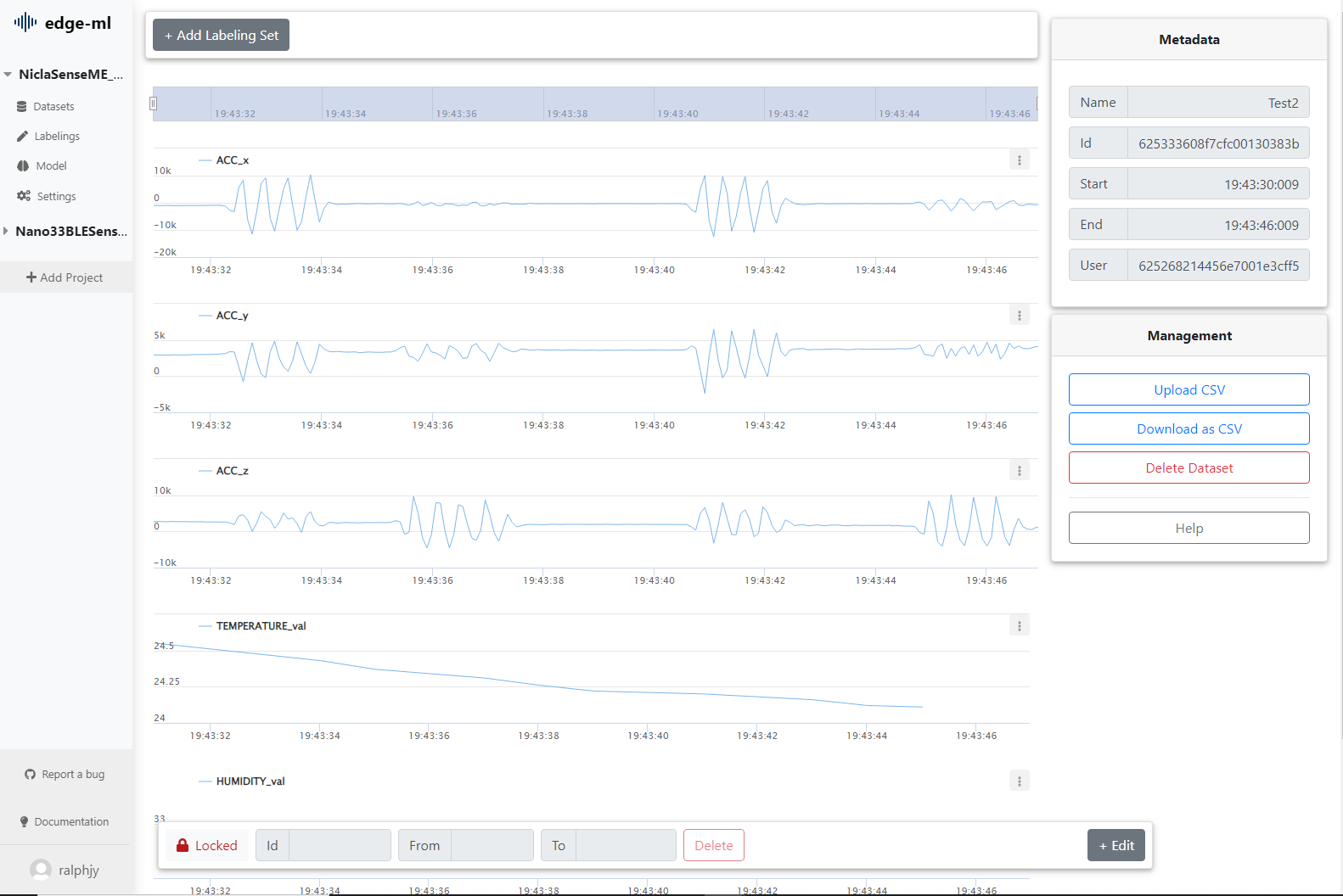This screenshot has height=896, width=1343.
Task: Click the Add Labeling Set button
Action: tap(221, 35)
